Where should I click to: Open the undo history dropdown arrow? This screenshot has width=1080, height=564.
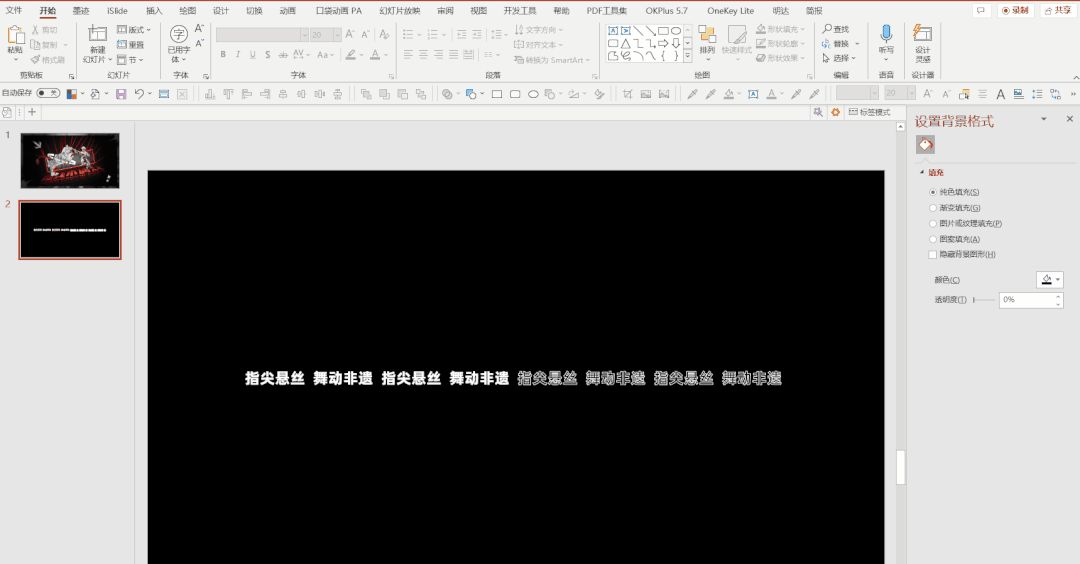point(149,94)
